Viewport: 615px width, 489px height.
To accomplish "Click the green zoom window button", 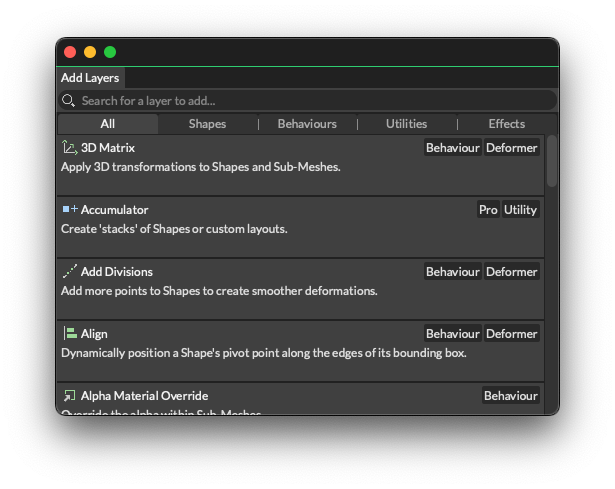I will 110,52.
